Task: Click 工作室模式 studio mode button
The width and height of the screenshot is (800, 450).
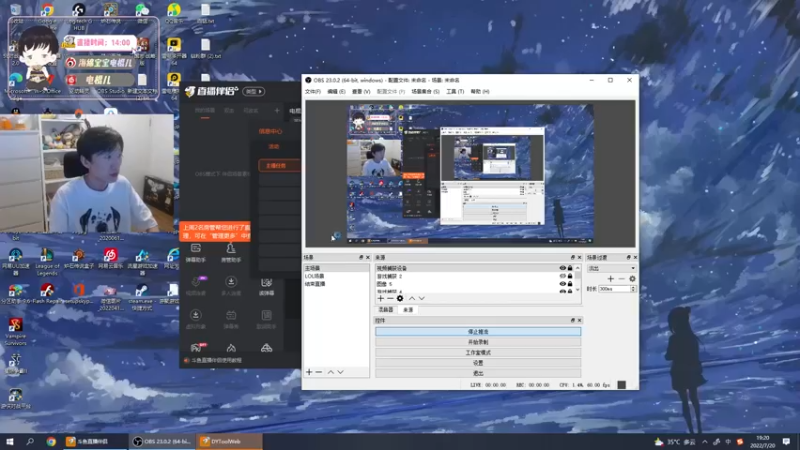Action: [478, 353]
